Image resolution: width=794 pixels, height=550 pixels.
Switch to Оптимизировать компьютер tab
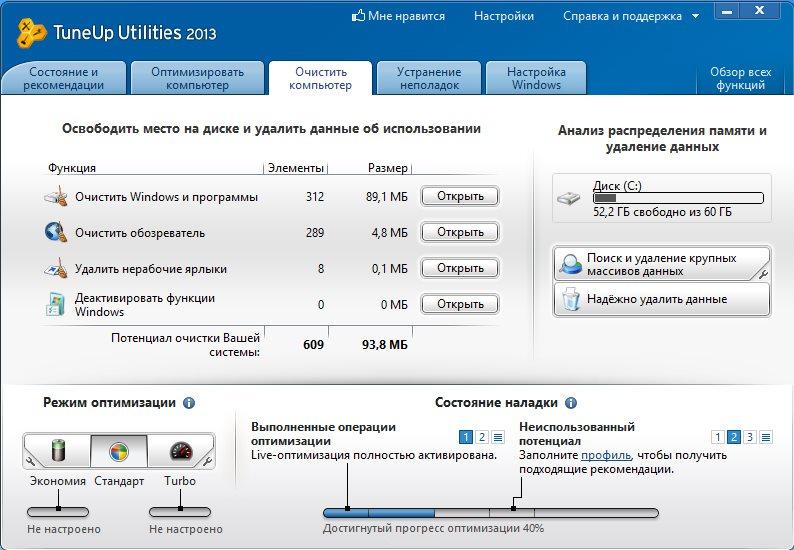coord(197,78)
